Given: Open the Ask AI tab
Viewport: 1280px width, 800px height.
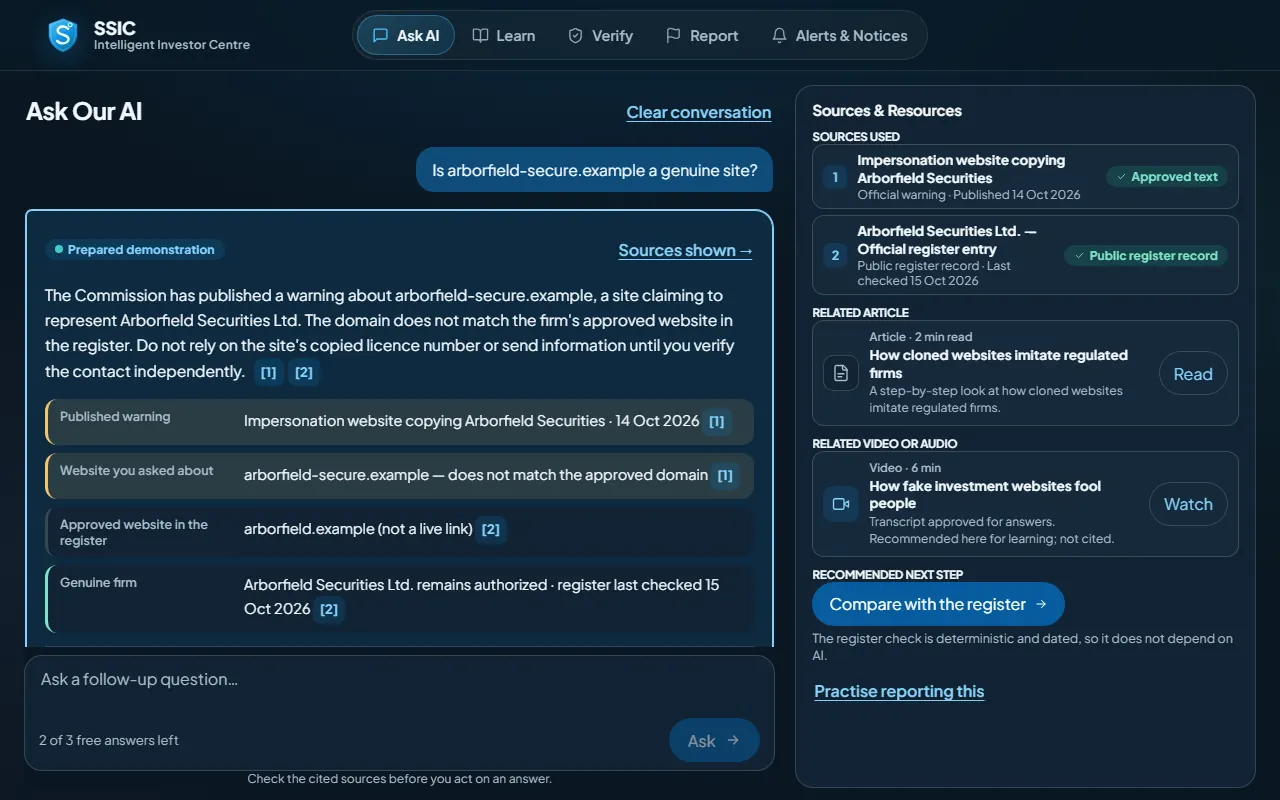Looking at the screenshot, I should tap(406, 36).
